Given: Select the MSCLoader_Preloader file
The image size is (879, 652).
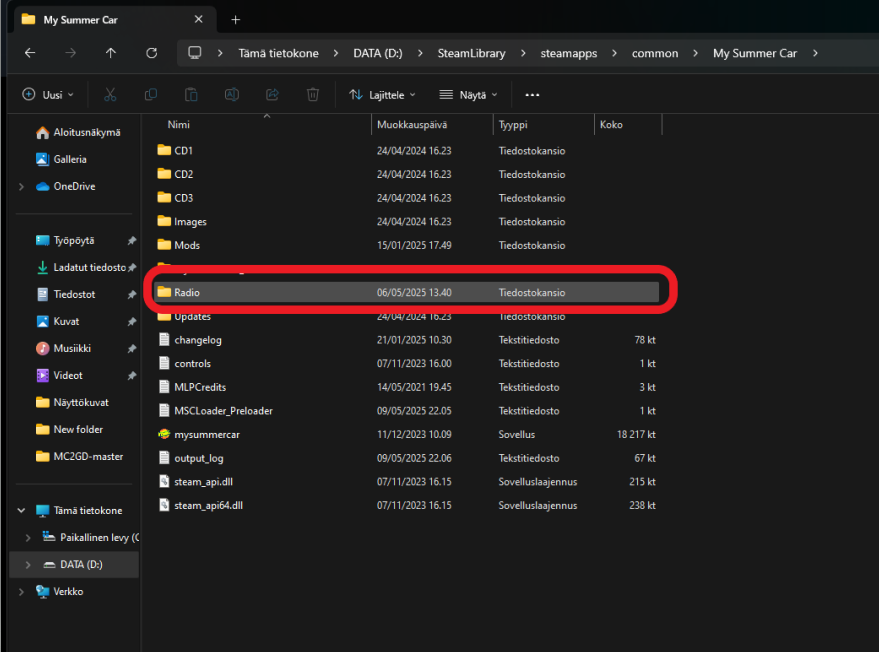Looking at the screenshot, I should 406,410.
